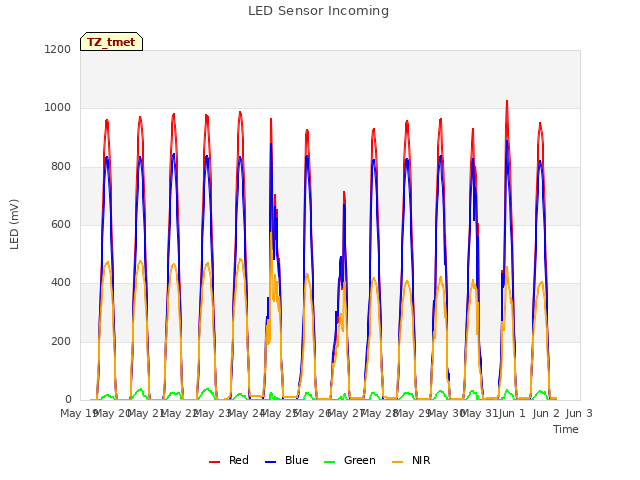Toggle the NIR legend entry
Image resolution: width=640 pixels, height=480 pixels.
[411, 460]
